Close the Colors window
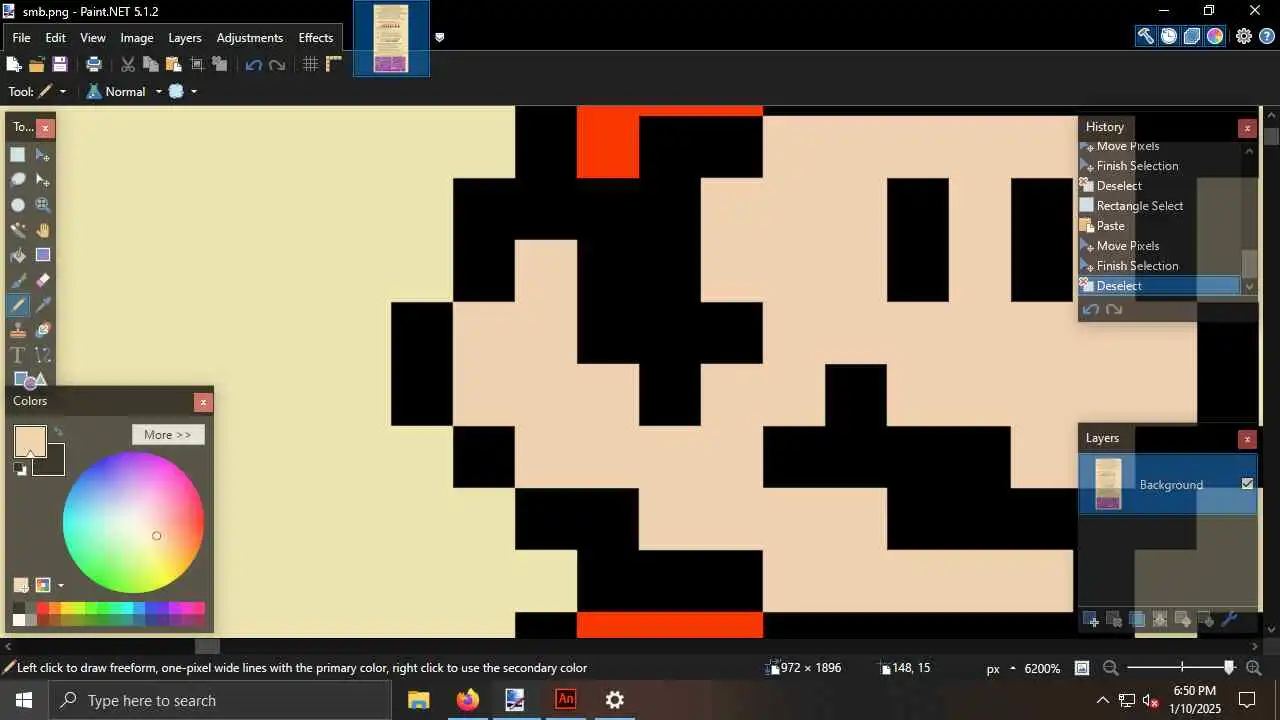Image resolution: width=1280 pixels, height=720 pixels. 203,402
